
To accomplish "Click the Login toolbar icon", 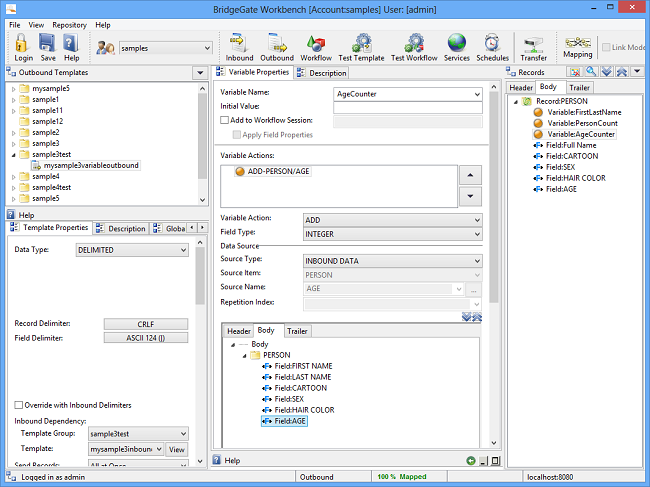I will pyautogui.click(x=23, y=47).
